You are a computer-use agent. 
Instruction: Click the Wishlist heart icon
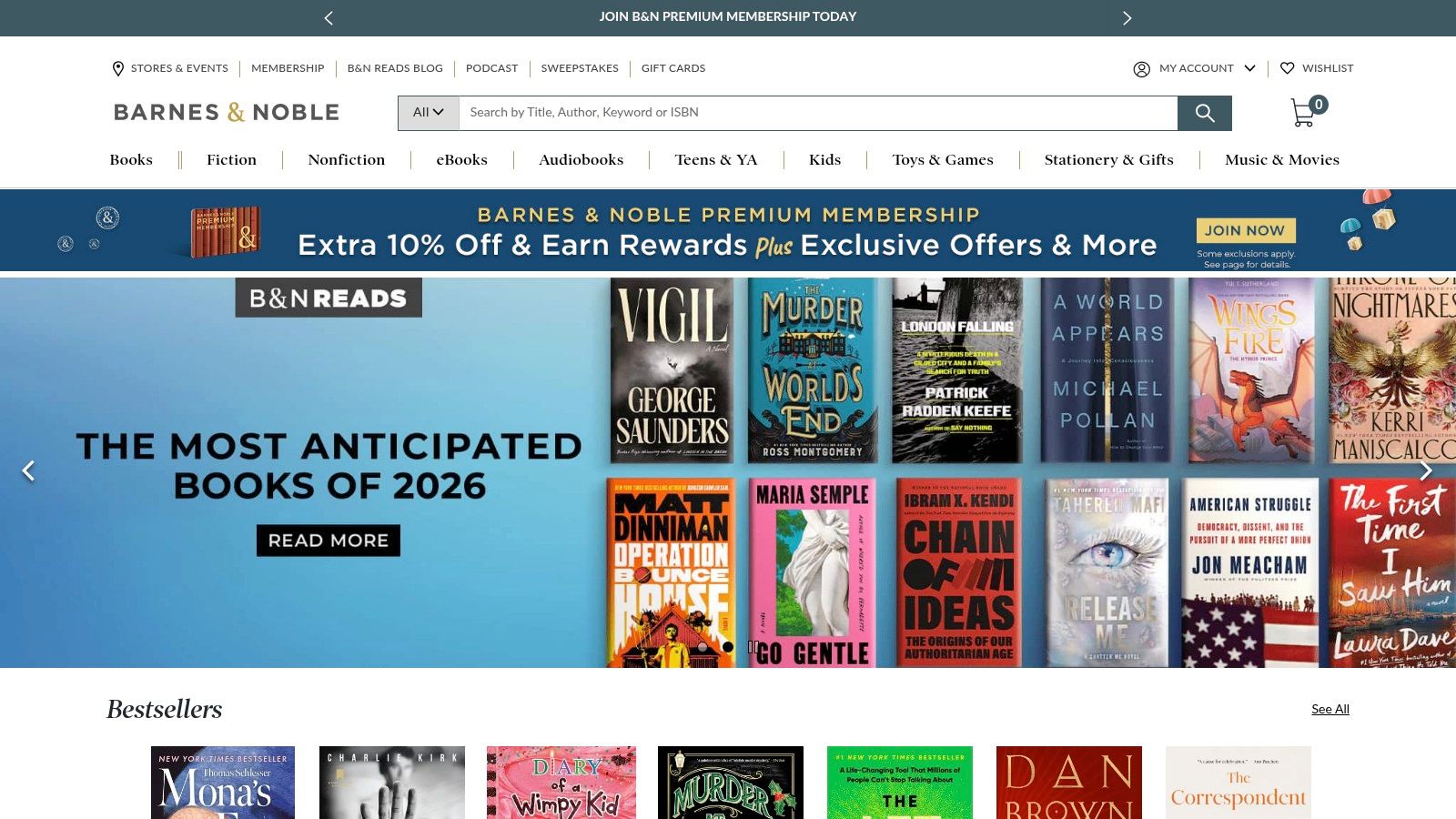point(1288,68)
